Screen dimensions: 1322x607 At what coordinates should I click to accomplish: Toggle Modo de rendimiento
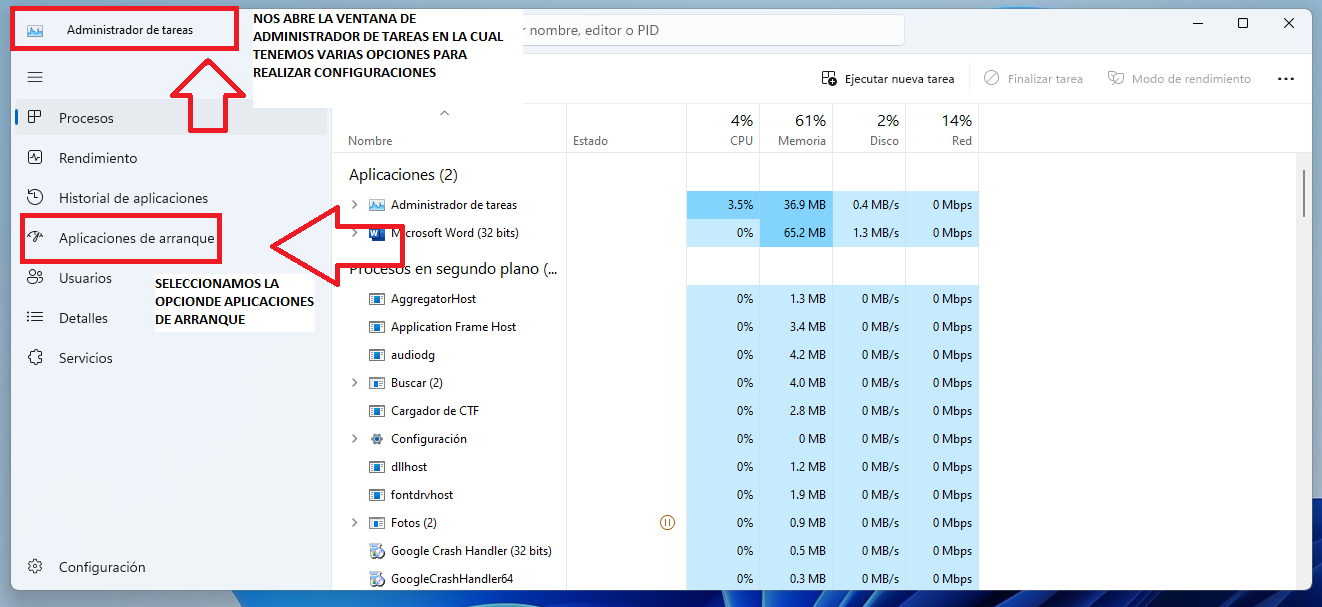pos(1179,79)
